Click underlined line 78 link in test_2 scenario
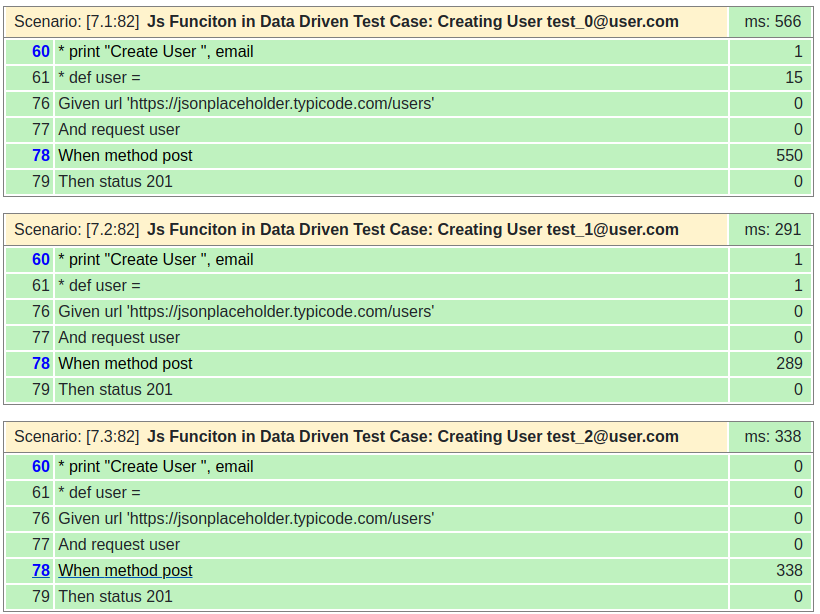The height and width of the screenshot is (614, 820). coord(41,571)
